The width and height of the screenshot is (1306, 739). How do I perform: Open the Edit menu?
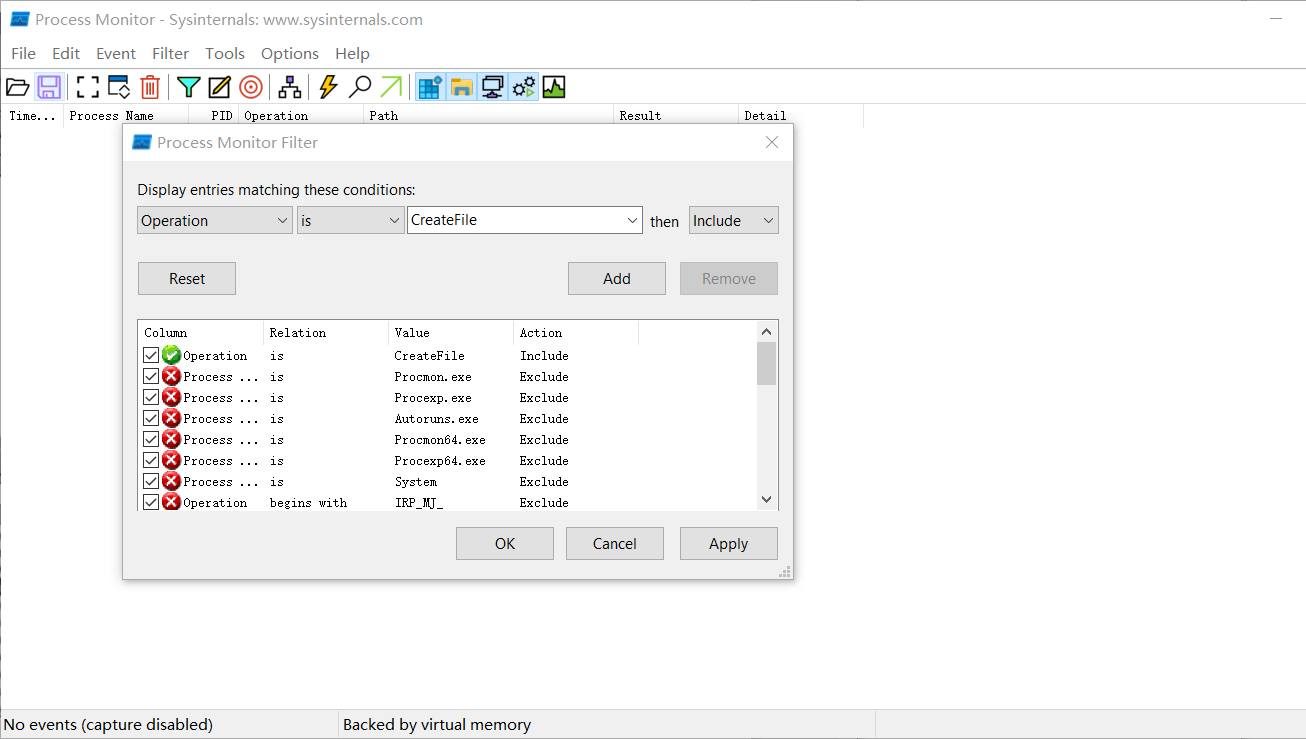point(66,53)
